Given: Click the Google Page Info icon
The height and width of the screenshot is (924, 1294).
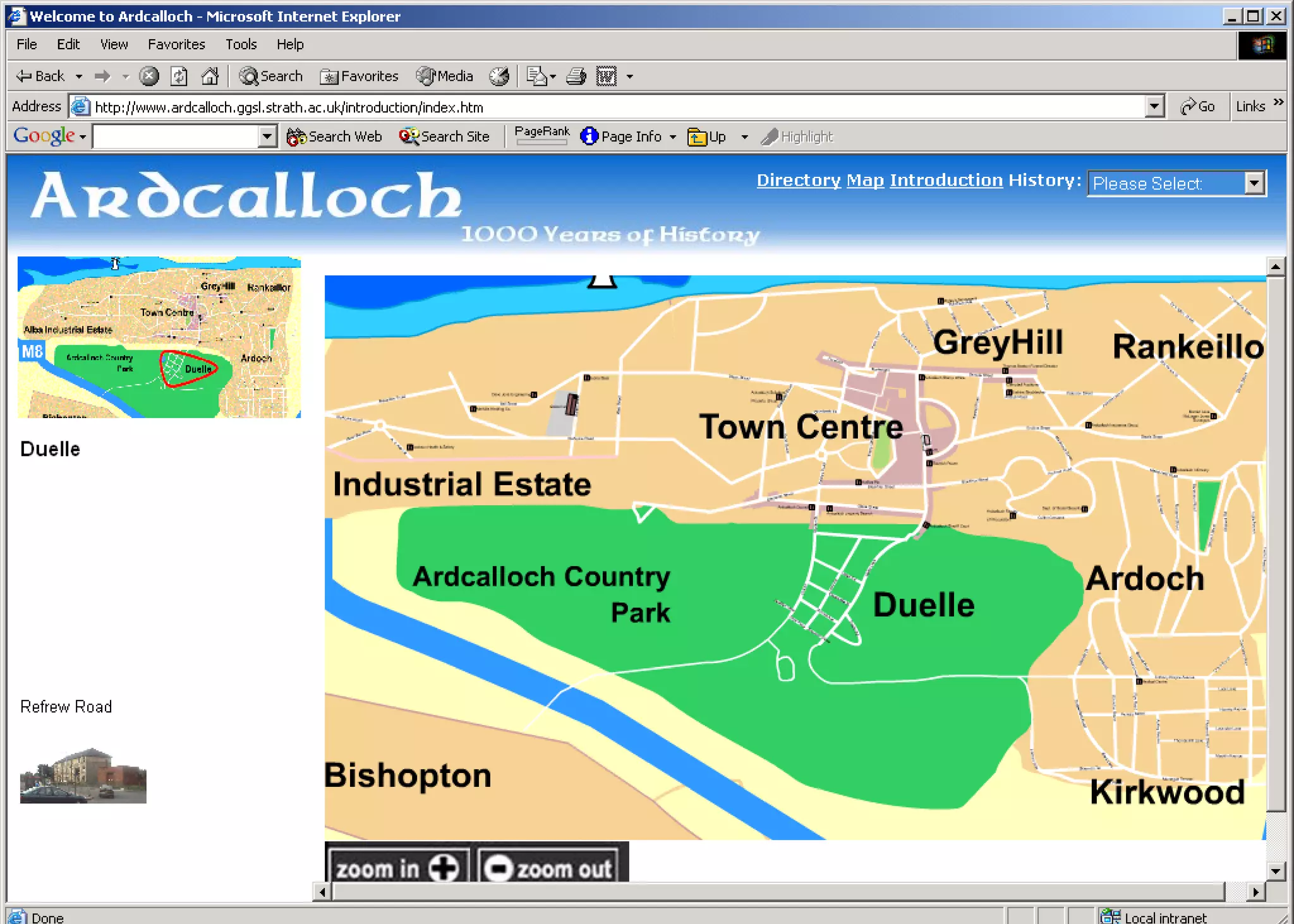Looking at the screenshot, I should (589, 136).
